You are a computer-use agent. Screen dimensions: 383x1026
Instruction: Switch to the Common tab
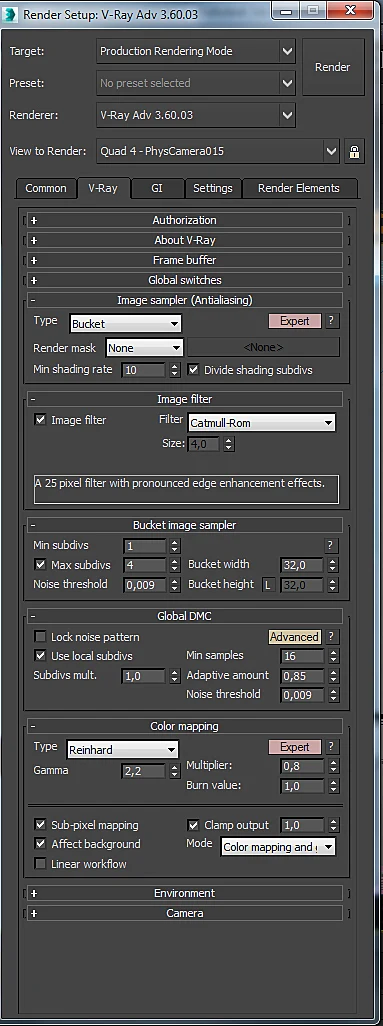46,188
